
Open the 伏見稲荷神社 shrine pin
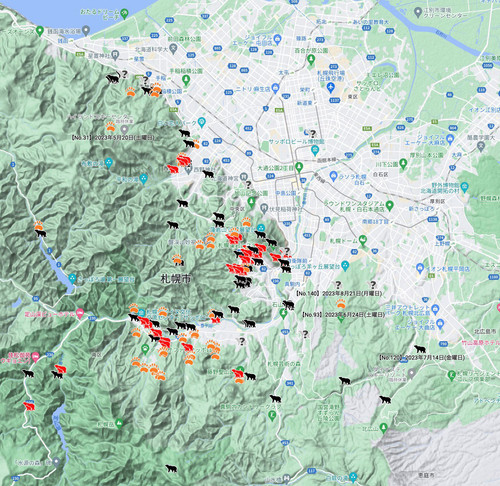point(264,209)
